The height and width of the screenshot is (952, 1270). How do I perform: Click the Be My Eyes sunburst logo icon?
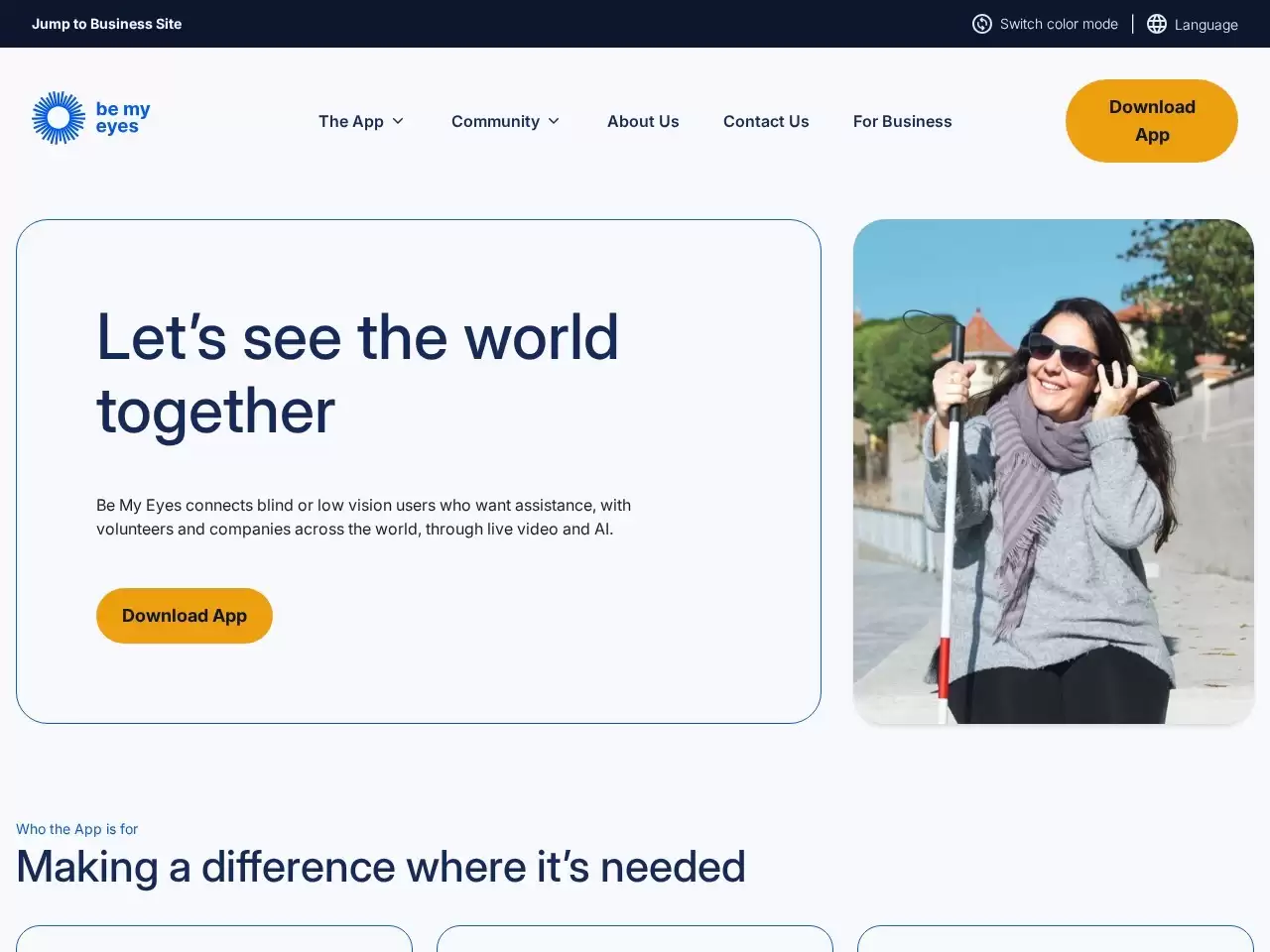click(x=60, y=118)
